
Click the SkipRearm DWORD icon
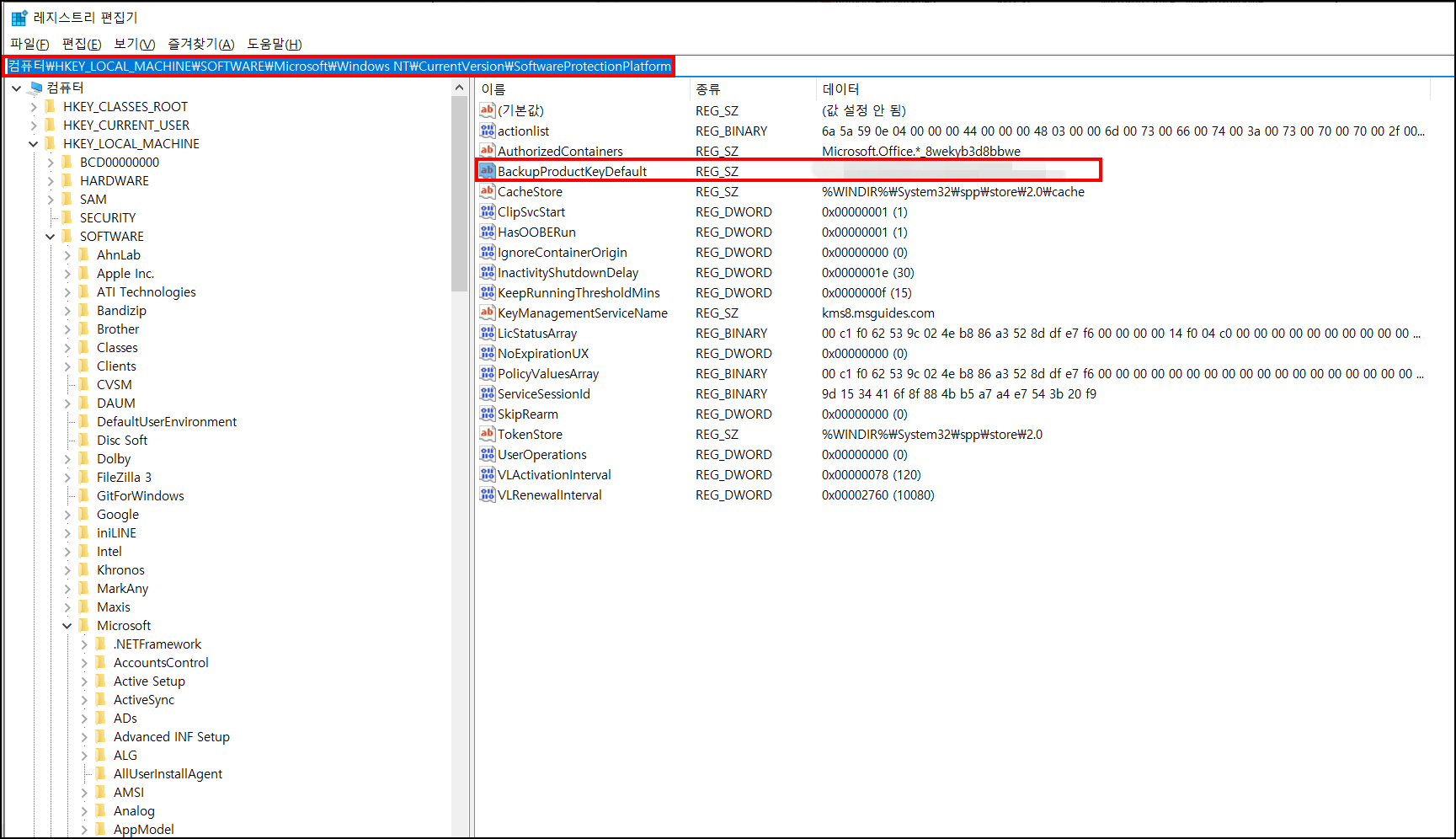click(x=488, y=414)
